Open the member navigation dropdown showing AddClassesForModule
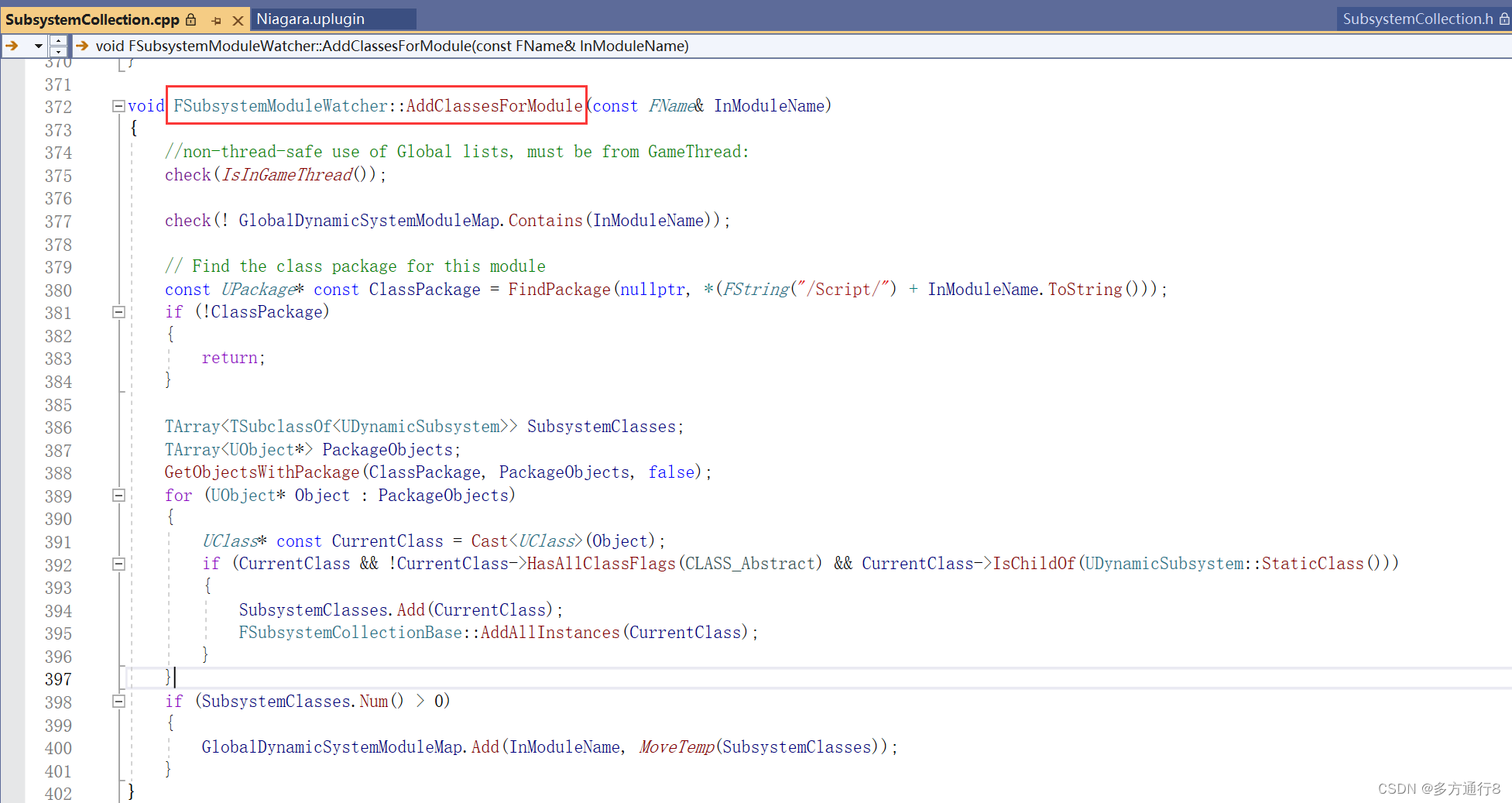The height and width of the screenshot is (803, 1512). [387, 46]
